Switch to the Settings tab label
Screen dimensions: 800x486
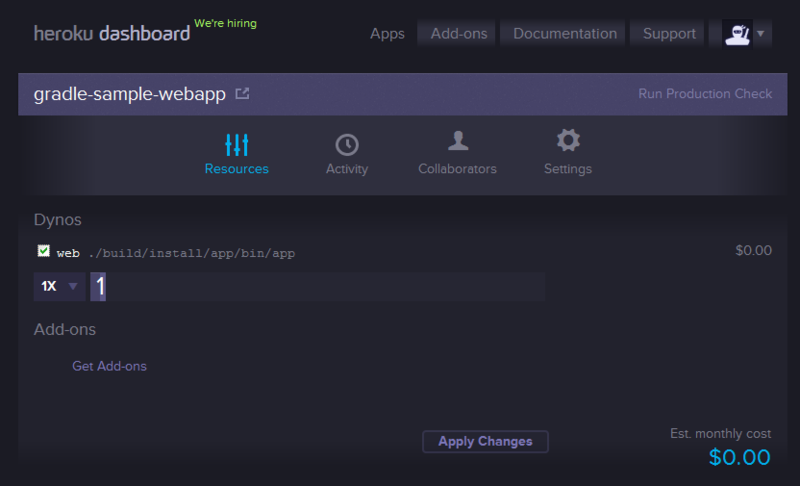568,169
